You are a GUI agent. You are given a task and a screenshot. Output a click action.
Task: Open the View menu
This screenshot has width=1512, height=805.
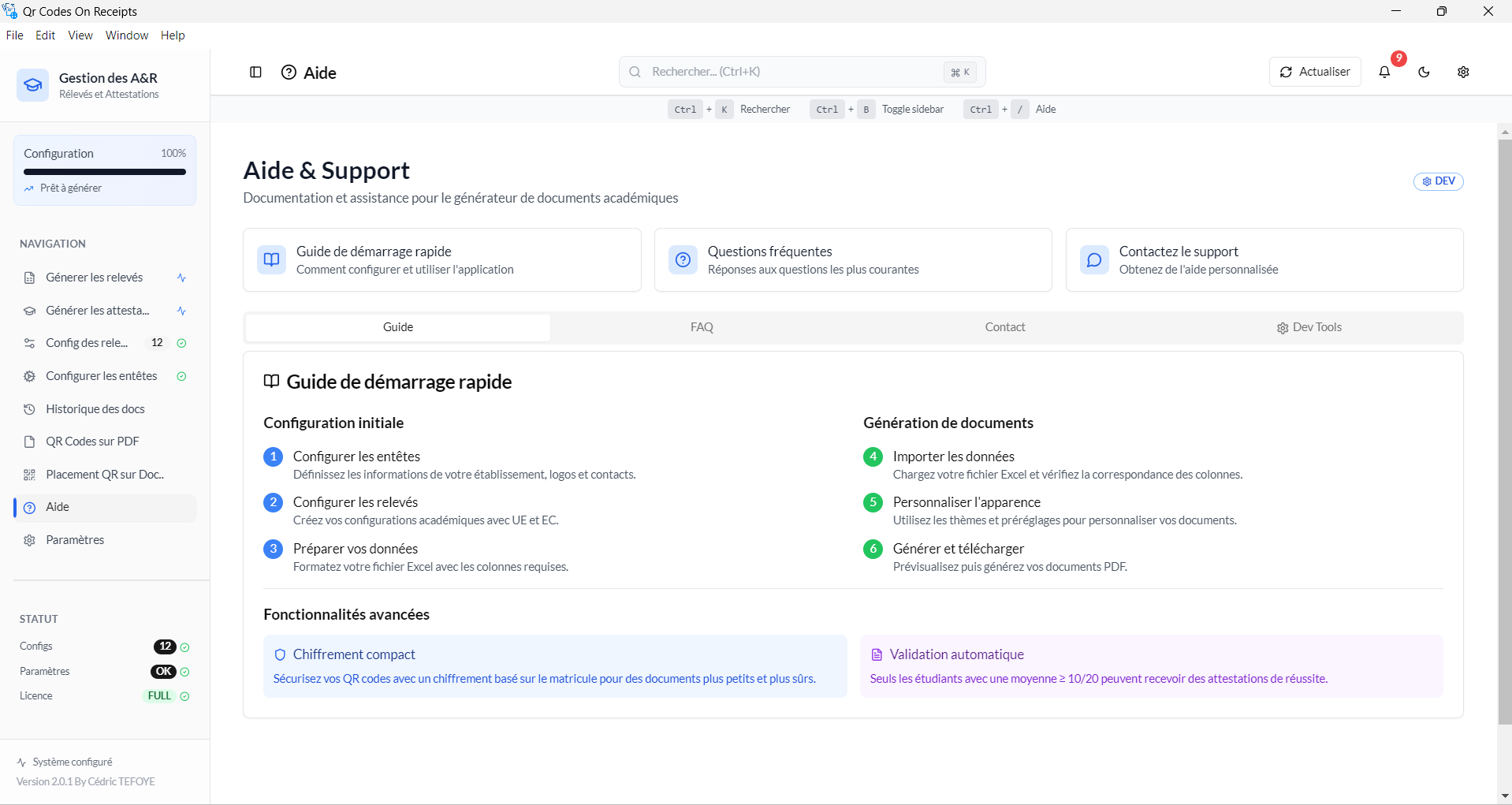[x=80, y=35]
